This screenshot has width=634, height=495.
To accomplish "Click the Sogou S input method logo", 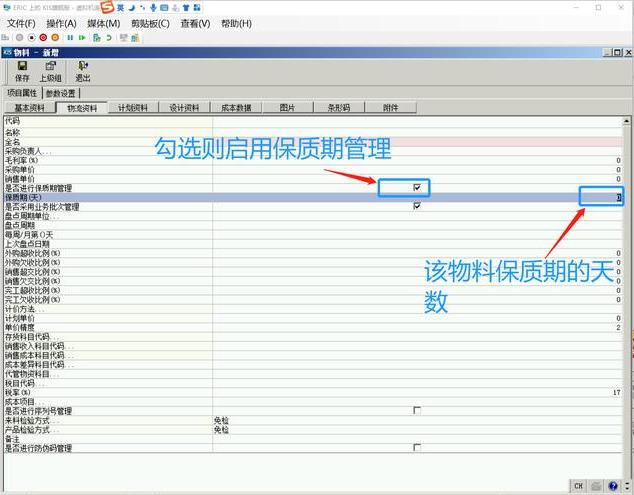I will 108,7.
